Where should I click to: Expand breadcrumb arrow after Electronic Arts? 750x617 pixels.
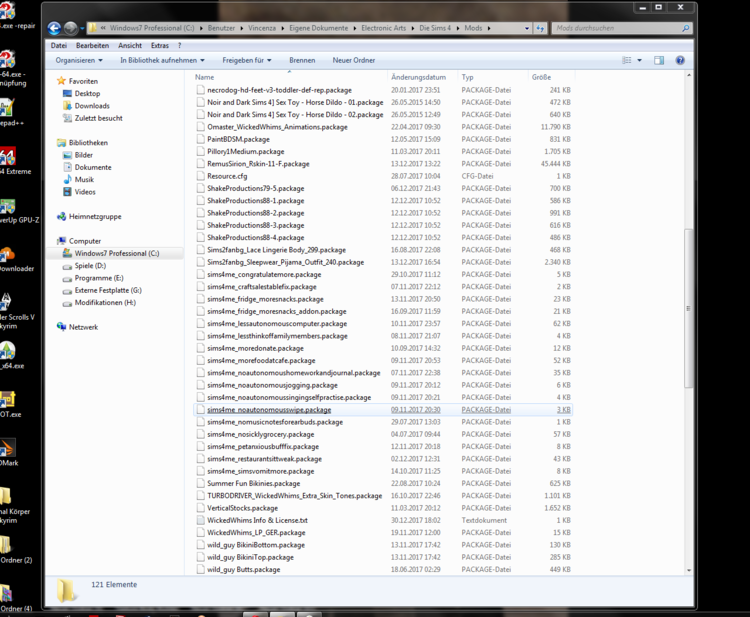413,28
